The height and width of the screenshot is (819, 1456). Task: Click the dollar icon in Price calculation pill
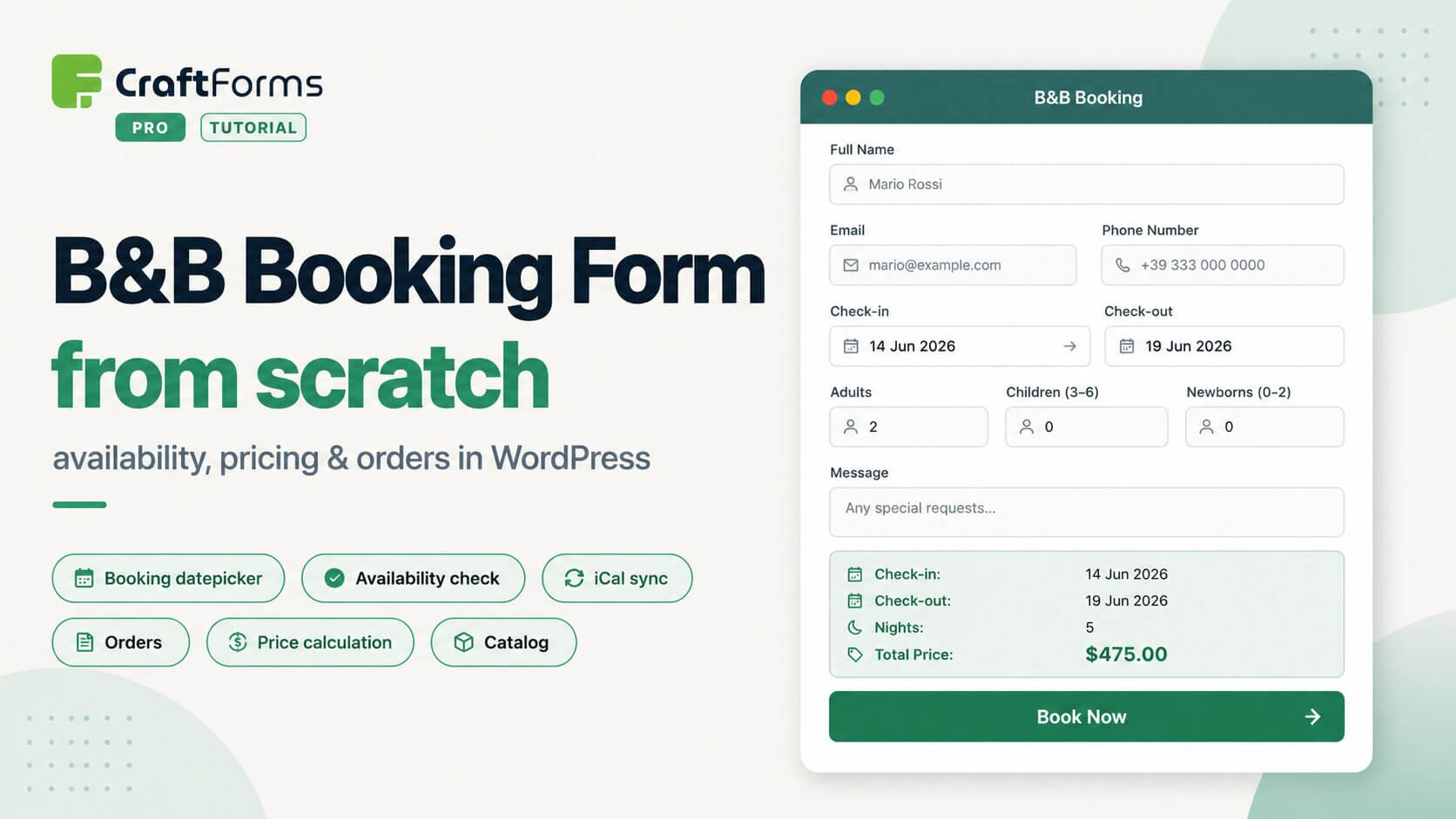click(238, 642)
